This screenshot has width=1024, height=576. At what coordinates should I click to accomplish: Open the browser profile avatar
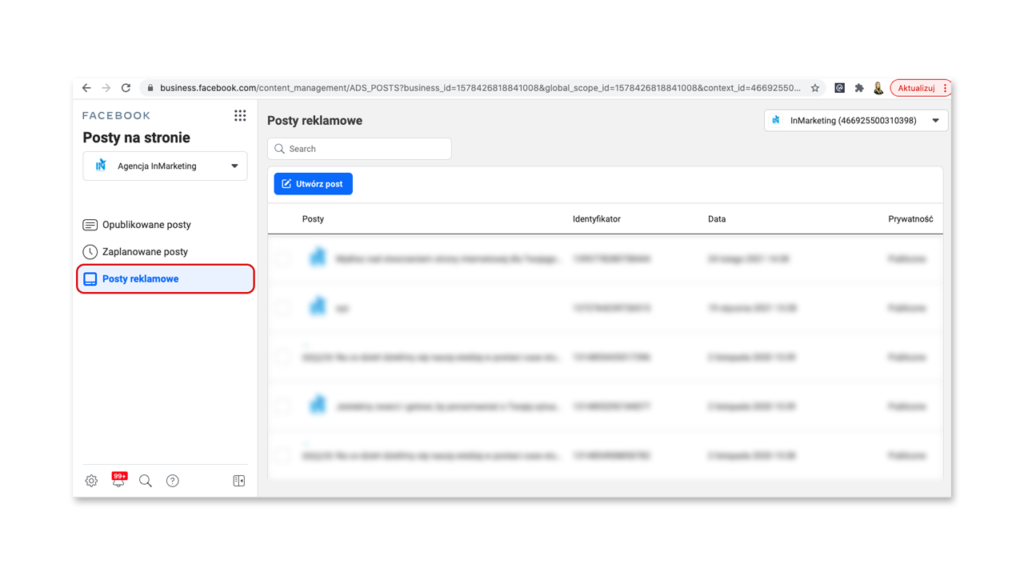click(878, 88)
